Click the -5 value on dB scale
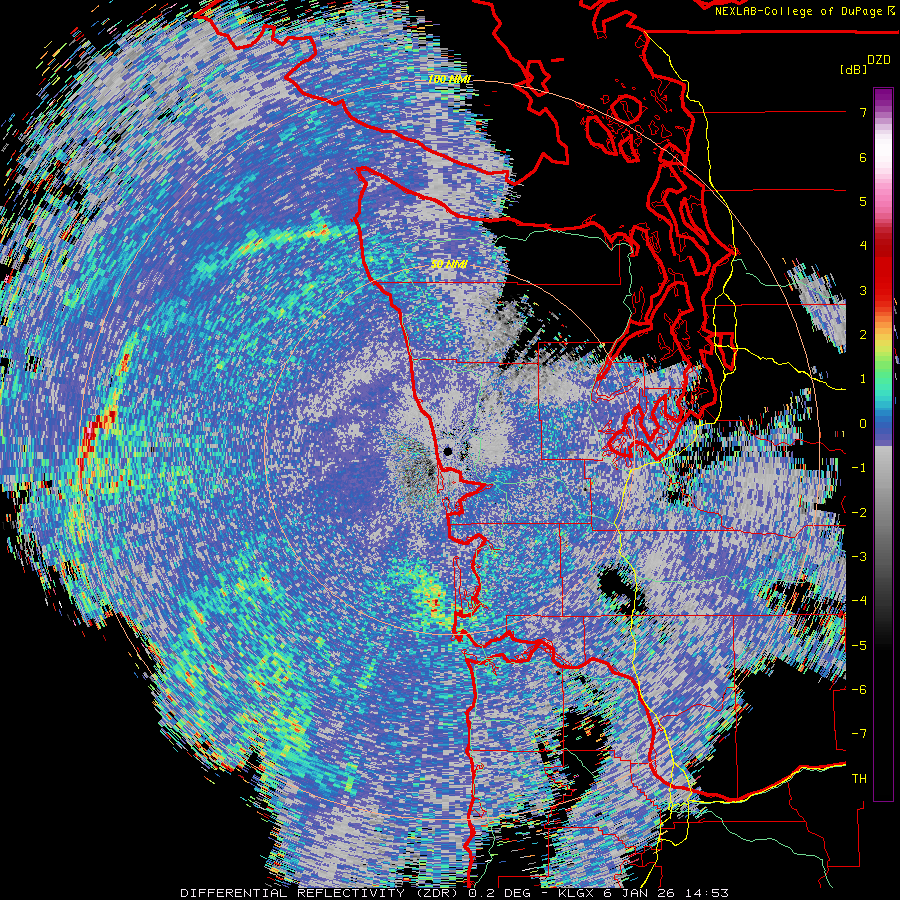The height and width of the screenshot is (900, 900). (x=859, y=645)
